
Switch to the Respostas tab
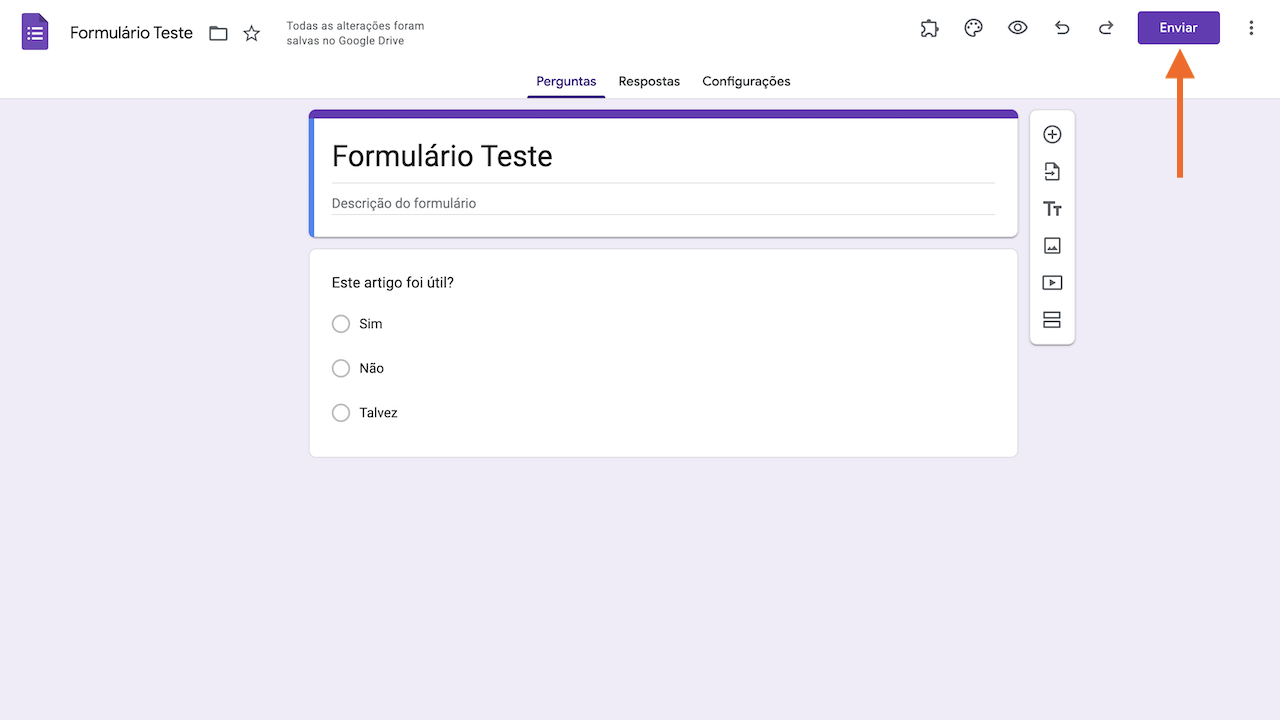[x=649, y=81]
